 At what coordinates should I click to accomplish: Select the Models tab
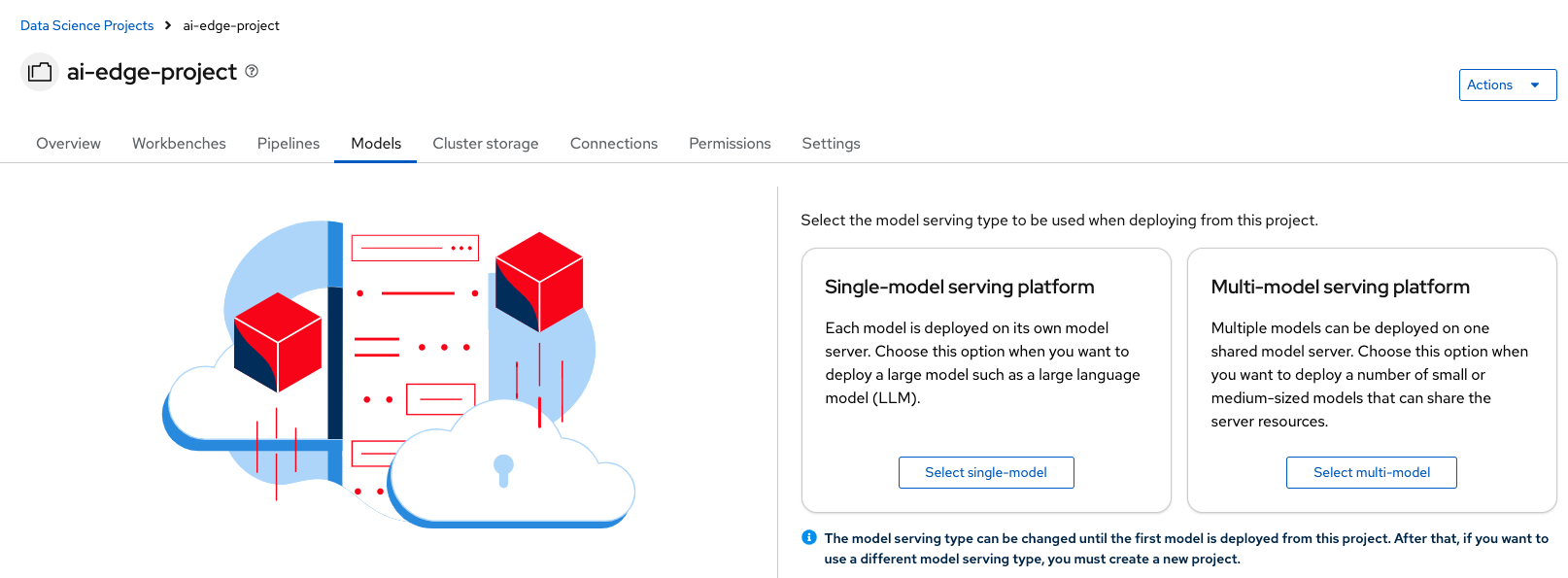[x=376, y=143]
